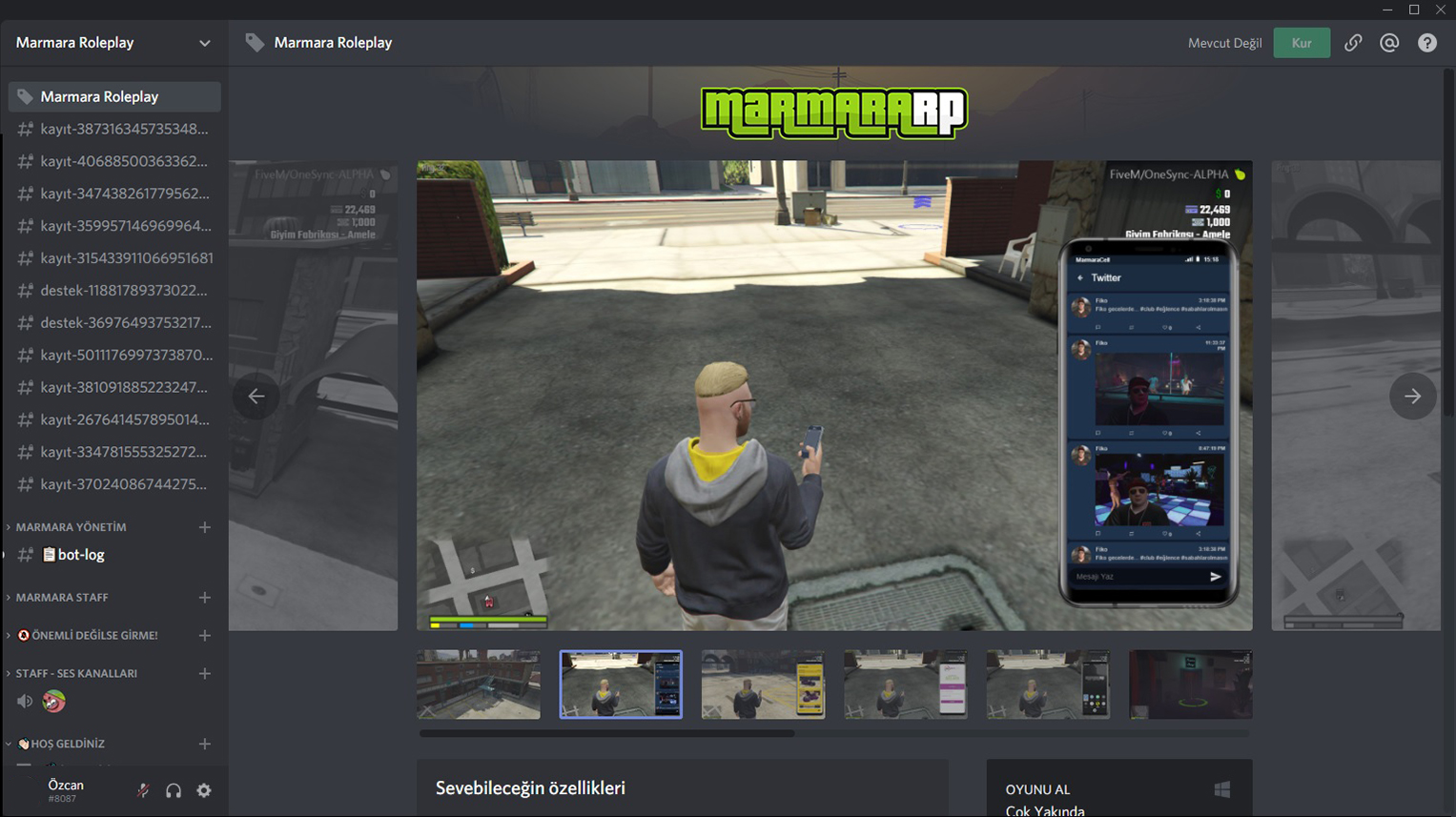
Task: Open channel kayıt-37024086744275
Action: pyautogui.click(x=114, y=484)
